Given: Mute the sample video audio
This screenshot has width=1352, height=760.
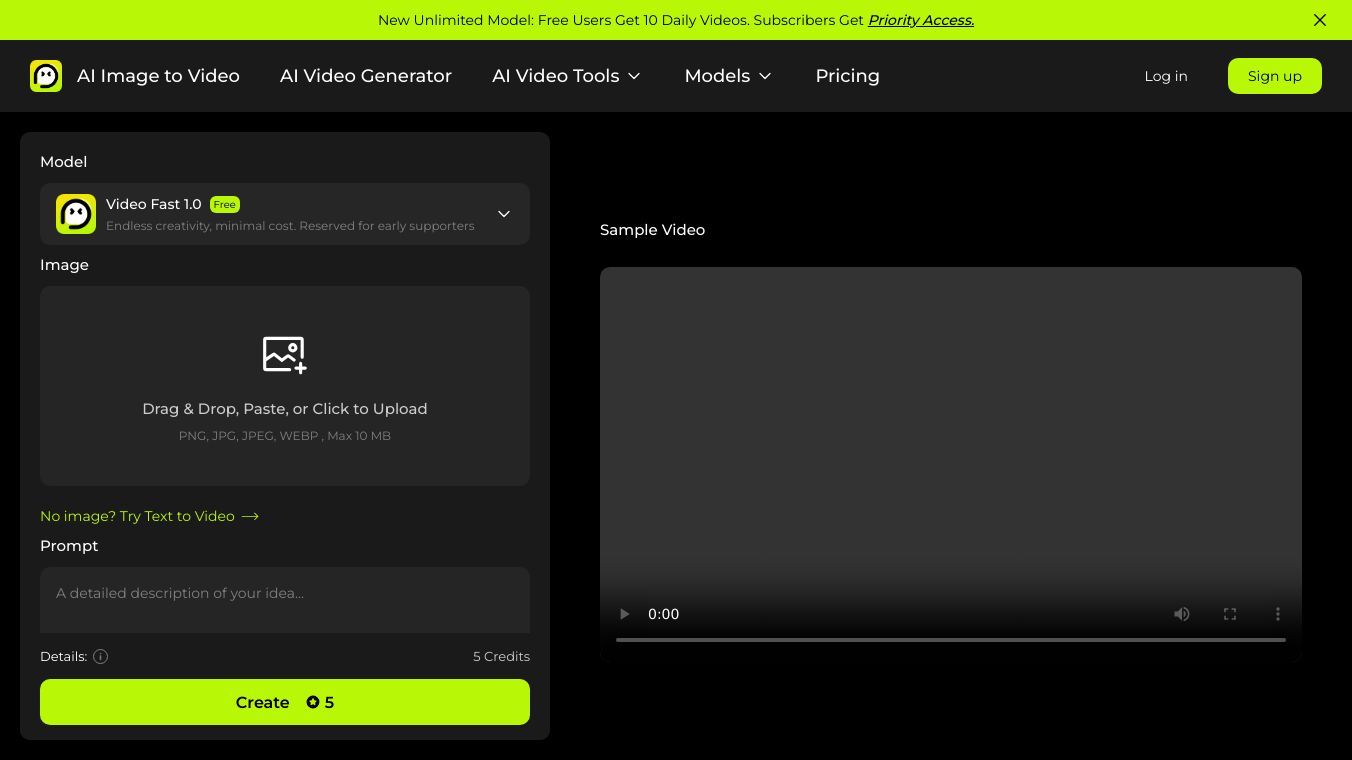Looking at the screenshot, I should (1182, 614).
